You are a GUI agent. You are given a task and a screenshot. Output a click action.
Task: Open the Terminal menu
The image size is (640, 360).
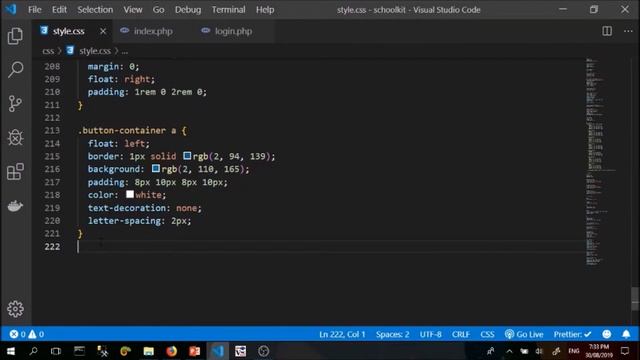pos(228,9)
